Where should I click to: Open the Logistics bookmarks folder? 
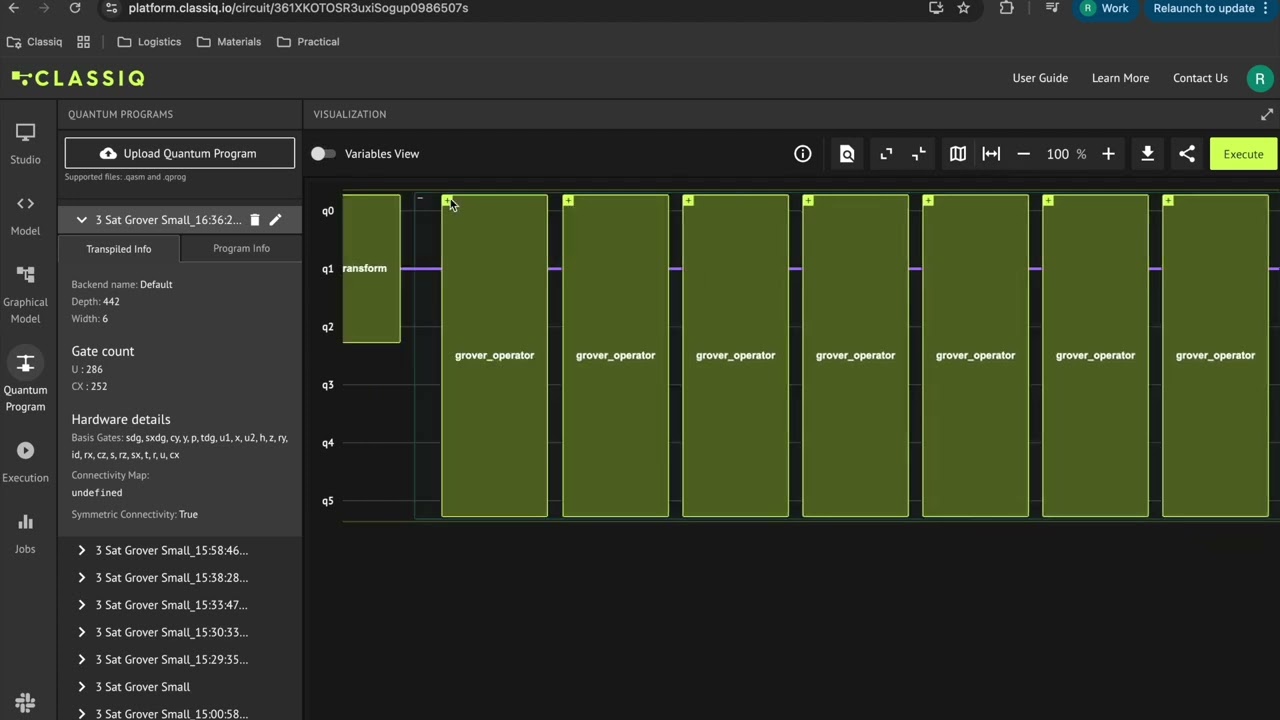pos(149,42)
